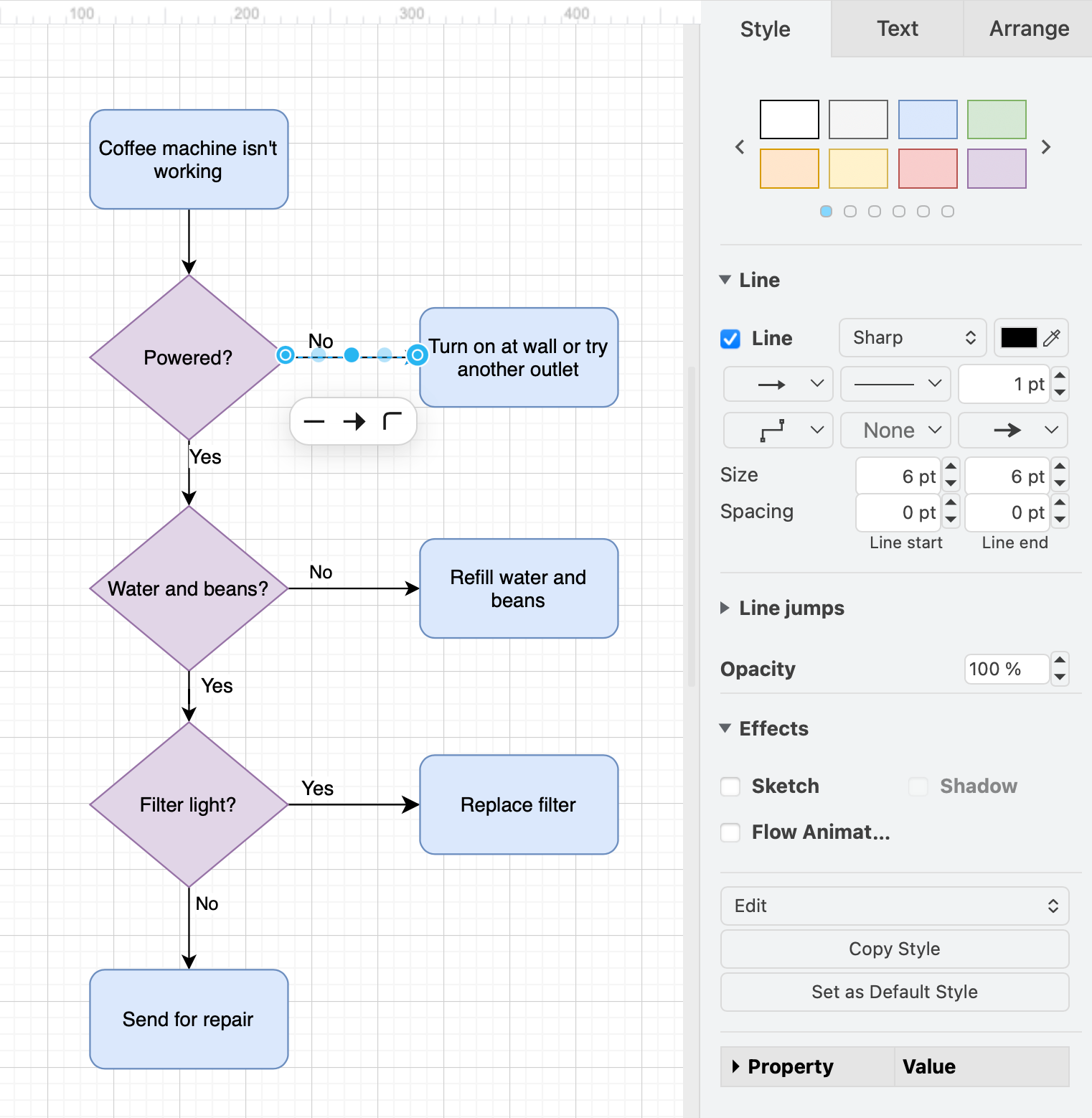Apply the white style swatch
The image size is (1092, 1118).
[x=789, y=119]
